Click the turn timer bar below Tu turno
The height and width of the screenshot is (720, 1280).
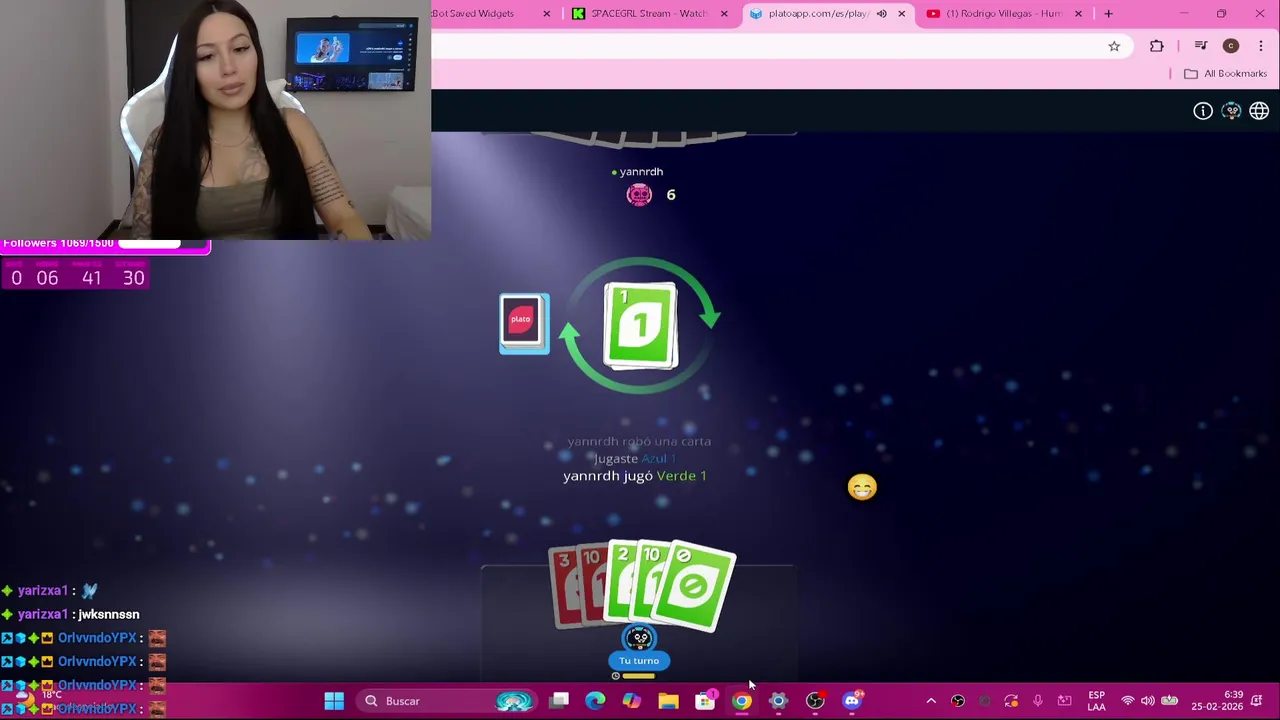[x=639, y=676]
